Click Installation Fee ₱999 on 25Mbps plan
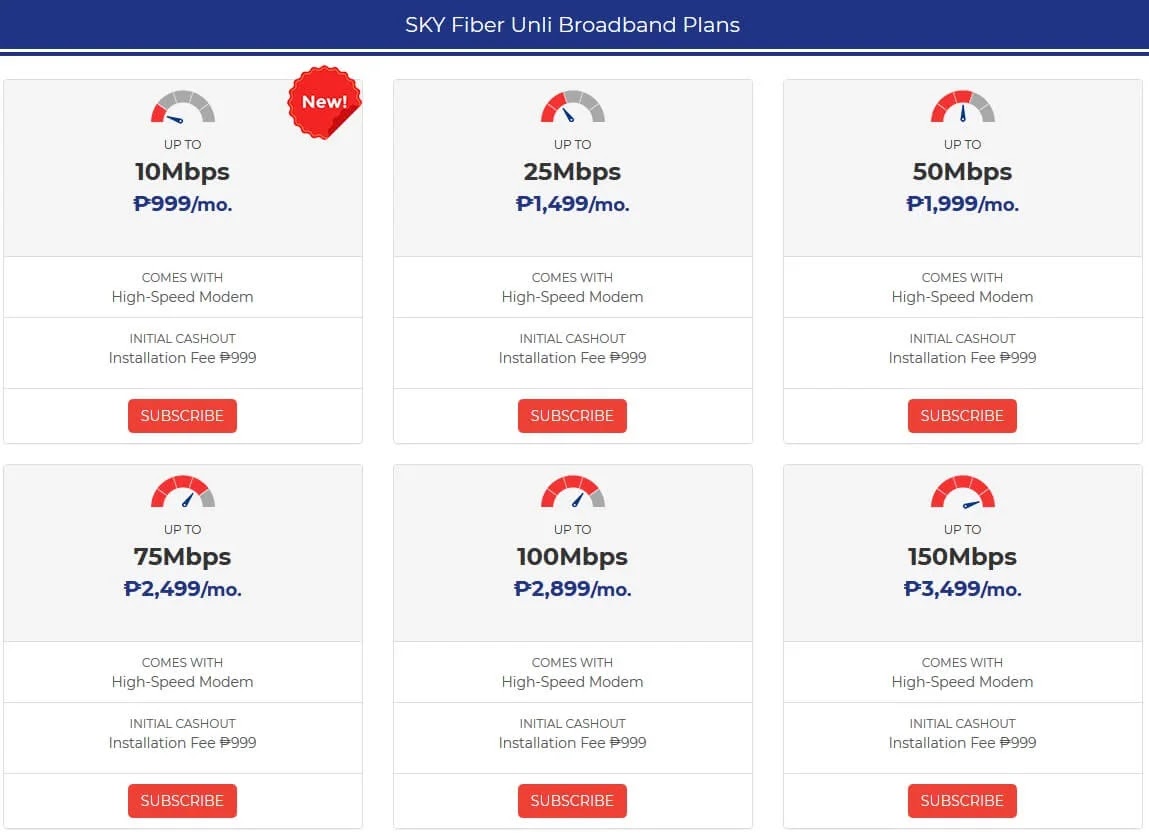 (x=572, y=358)
